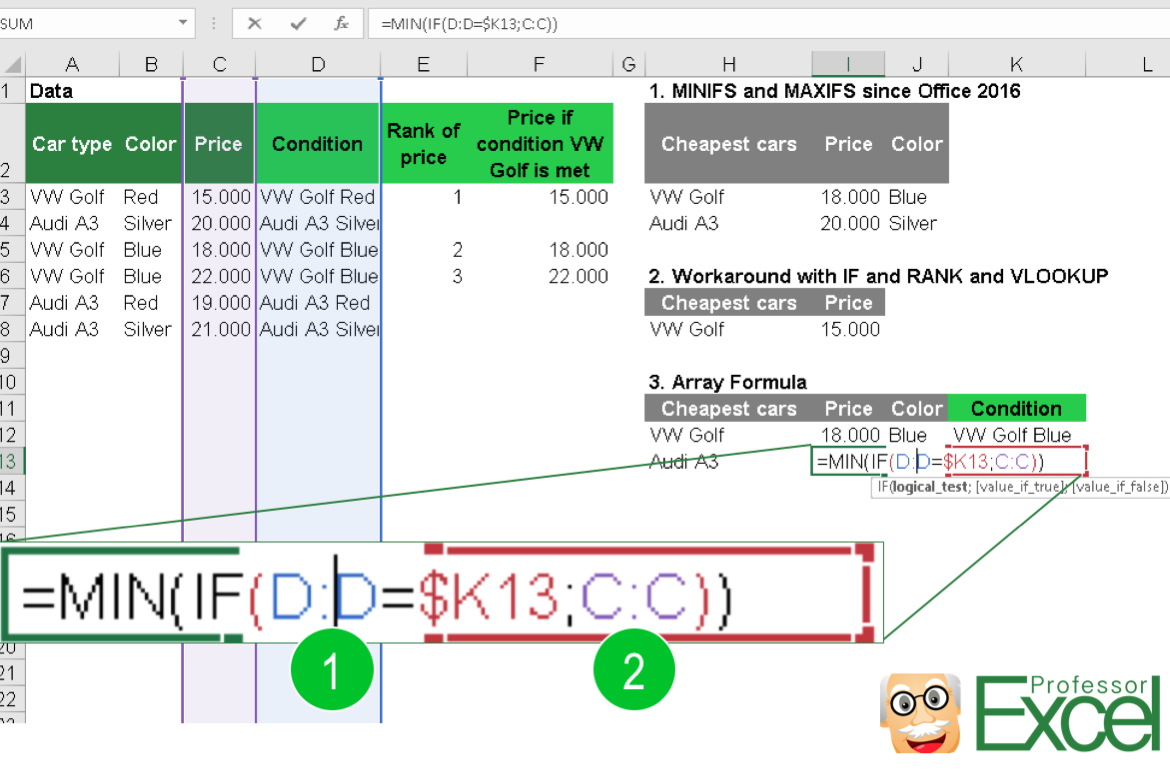Open the Name Box dropdown

point(182,22)
